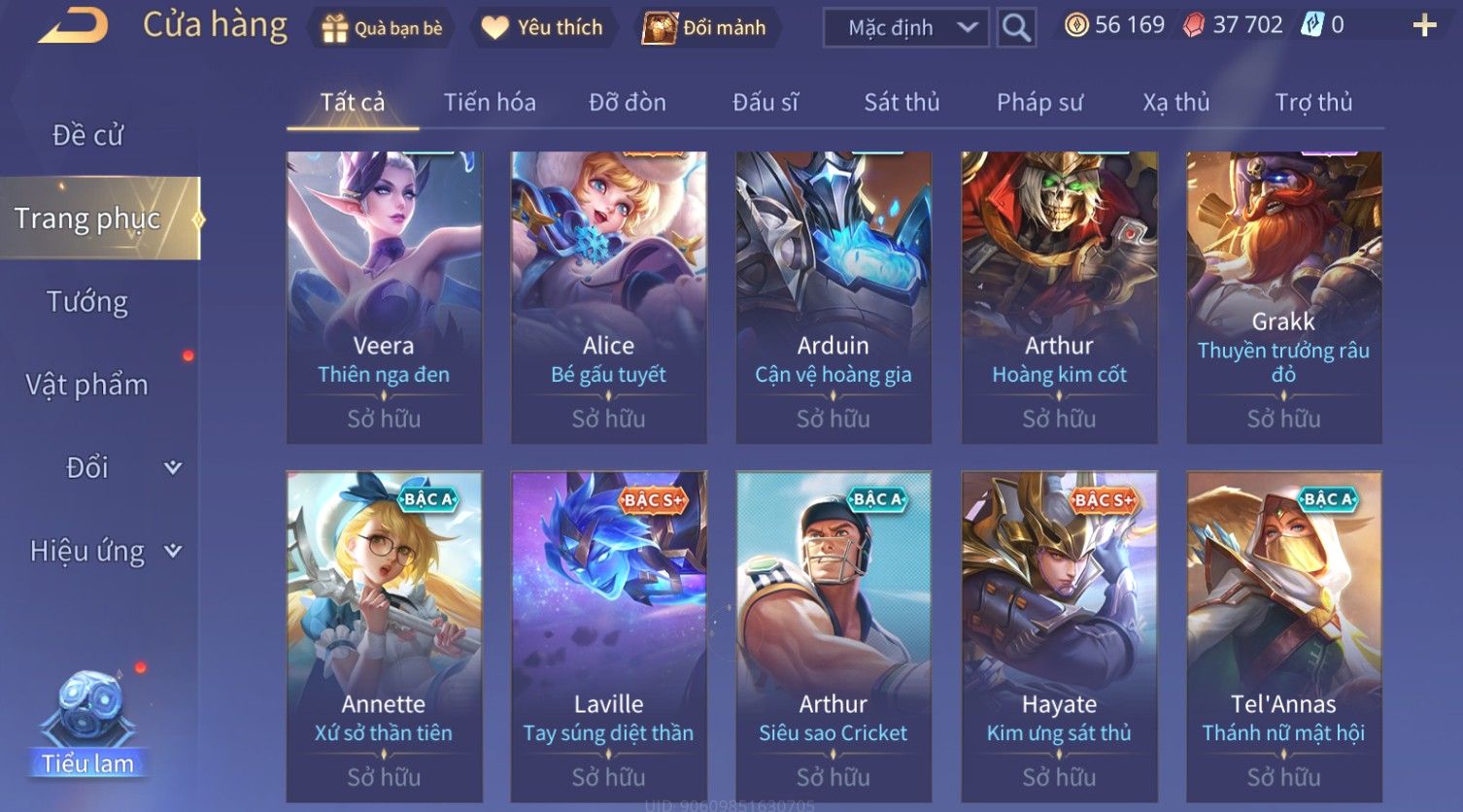Image resolution: width=1463 pixels, height=812 pixels.
Task: Switch to the Pháp sư tab
Action: [1039, 102]
